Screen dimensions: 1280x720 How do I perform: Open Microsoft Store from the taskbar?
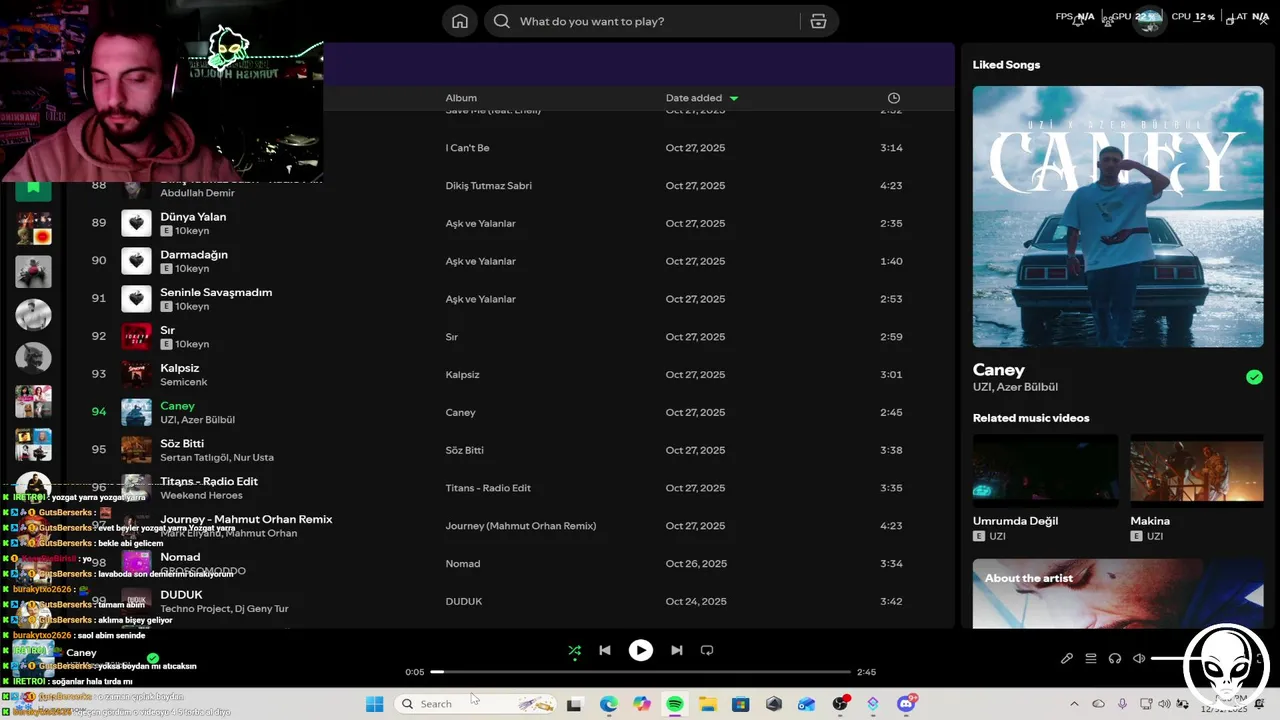740,704
